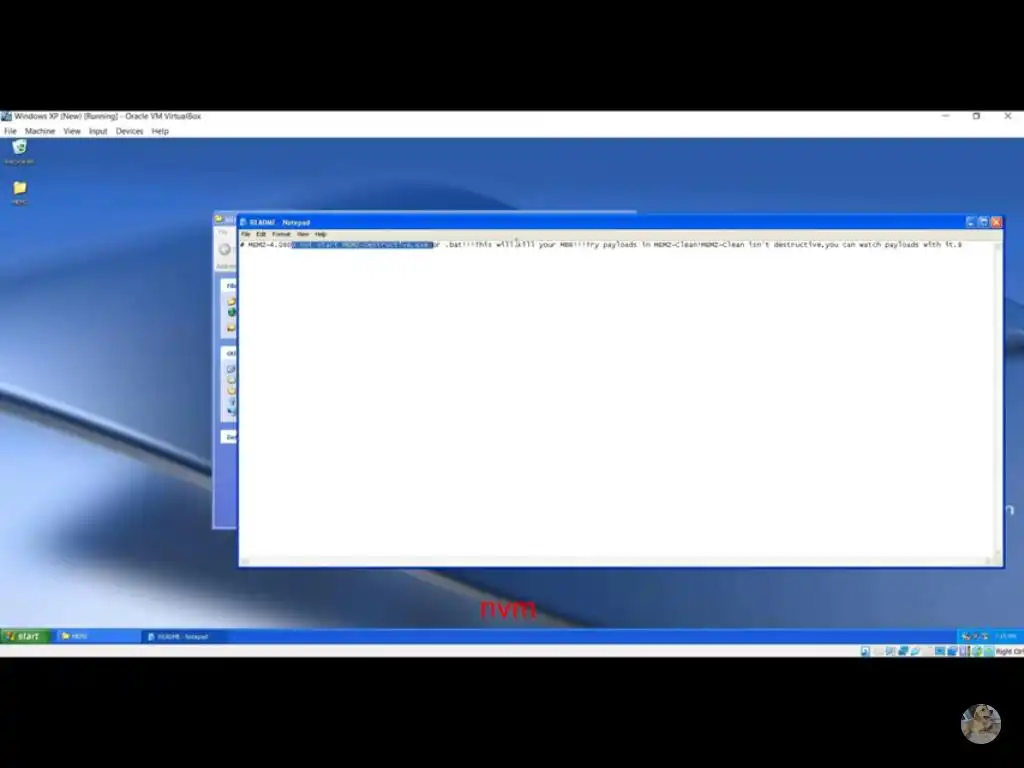Click Back button in the Explorer window behind
The image size is (1024, 768).
[x=225, y=249]
